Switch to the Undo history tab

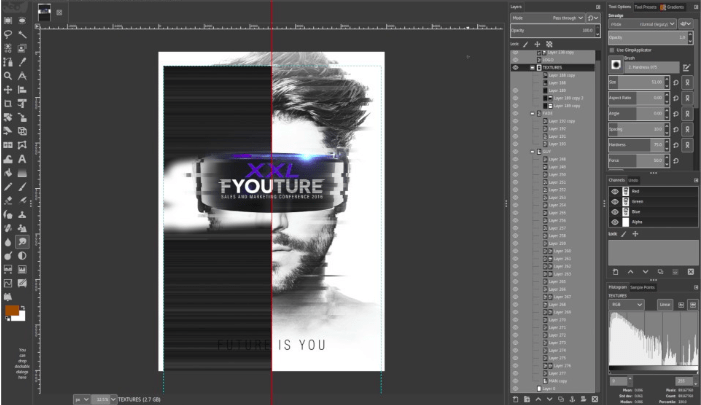coord(633,180)
